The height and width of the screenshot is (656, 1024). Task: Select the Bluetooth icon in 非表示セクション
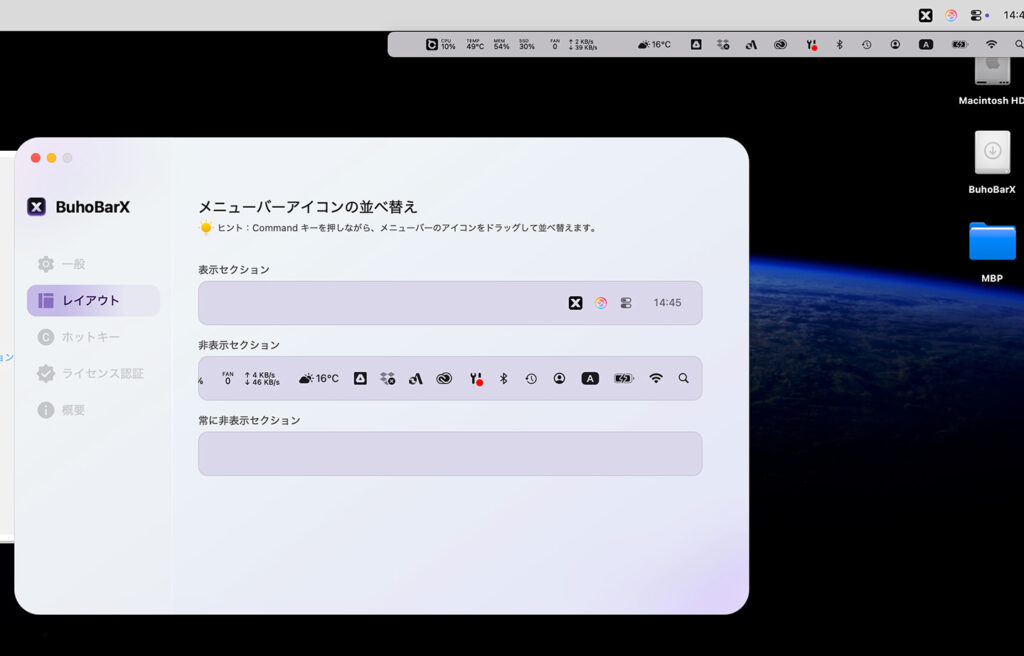tap(504, 379)
